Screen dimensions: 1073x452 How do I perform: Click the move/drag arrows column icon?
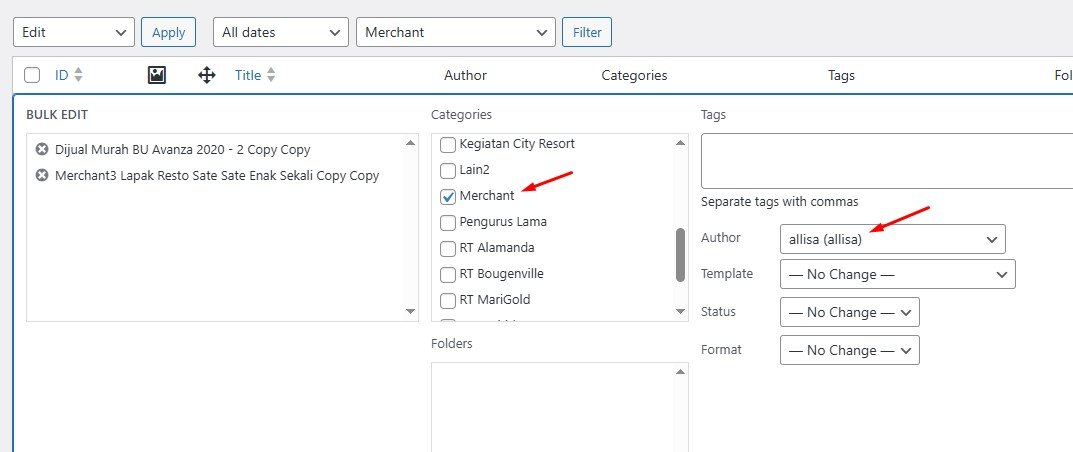pos(207,75)
